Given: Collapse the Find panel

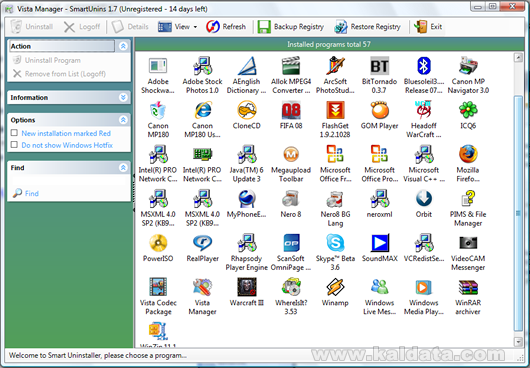Looking at the screenshot, I should pyautogui.click(x=123, y=168).
